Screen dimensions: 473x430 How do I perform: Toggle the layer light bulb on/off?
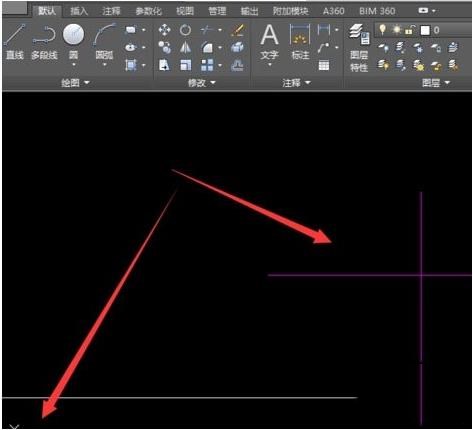coord(383,30)
